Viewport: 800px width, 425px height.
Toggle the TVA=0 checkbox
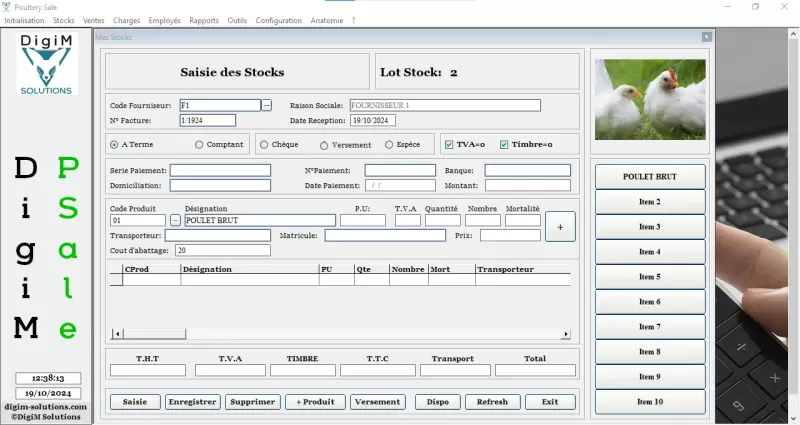tap(449, 144)
